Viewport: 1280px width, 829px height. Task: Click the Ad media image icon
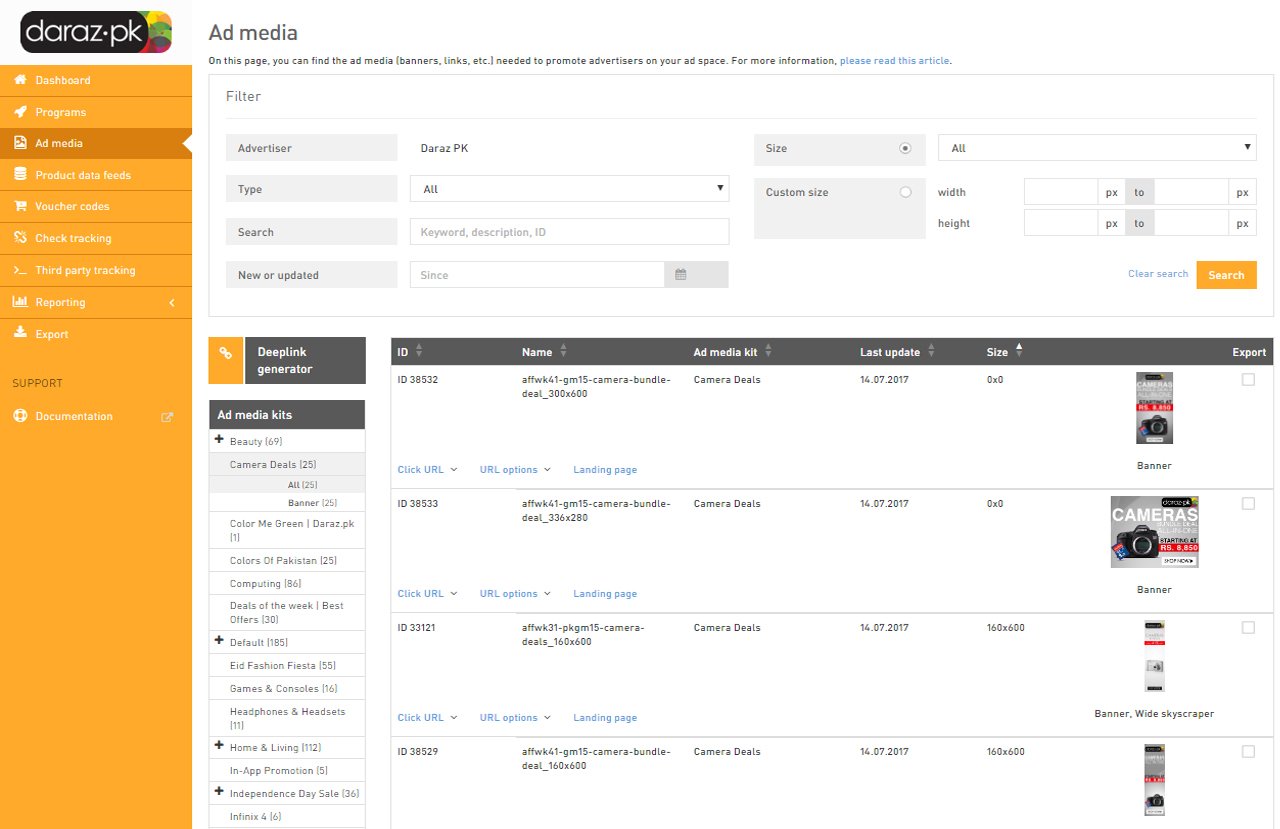point(20,143)
